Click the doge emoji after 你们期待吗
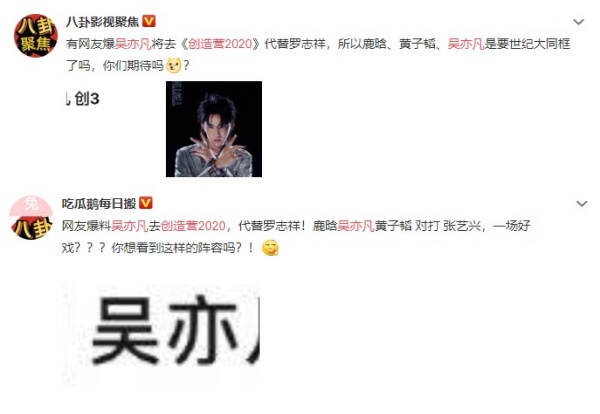600x414 pixels. pos(173,66)
